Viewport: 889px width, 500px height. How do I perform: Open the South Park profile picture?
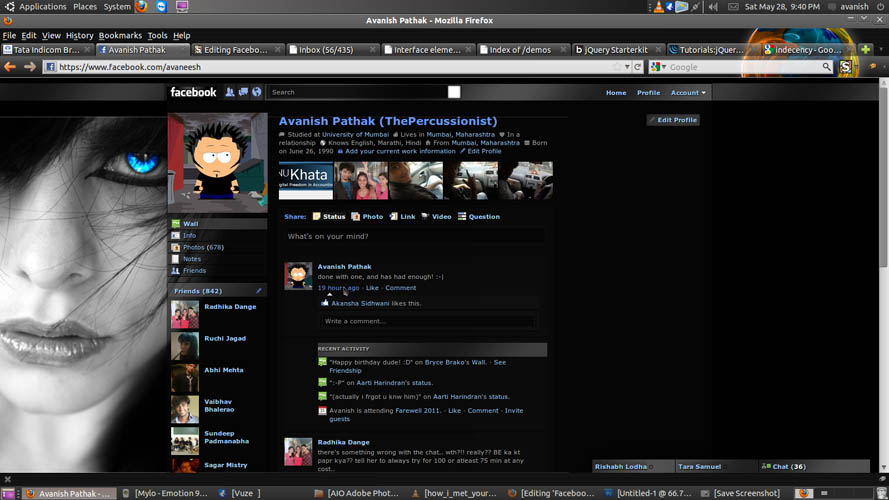click(218, 162)
